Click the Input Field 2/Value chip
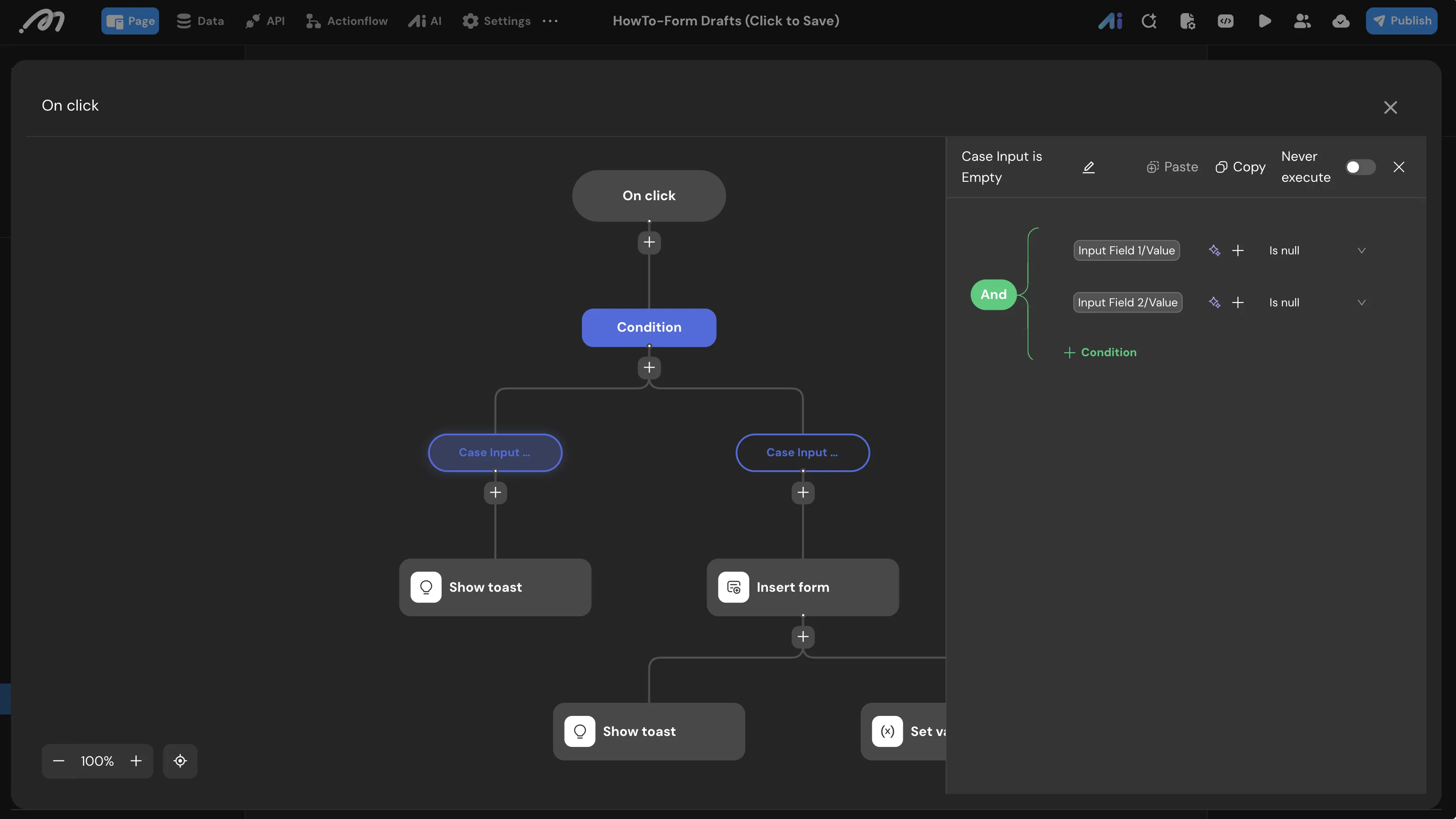Viewport: 1456px width, 819px height. click(x=1127, y=302)
